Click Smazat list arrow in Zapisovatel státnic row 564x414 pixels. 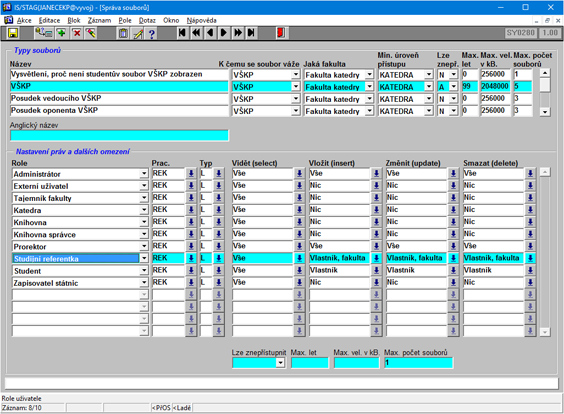click(x=530, y=282)
